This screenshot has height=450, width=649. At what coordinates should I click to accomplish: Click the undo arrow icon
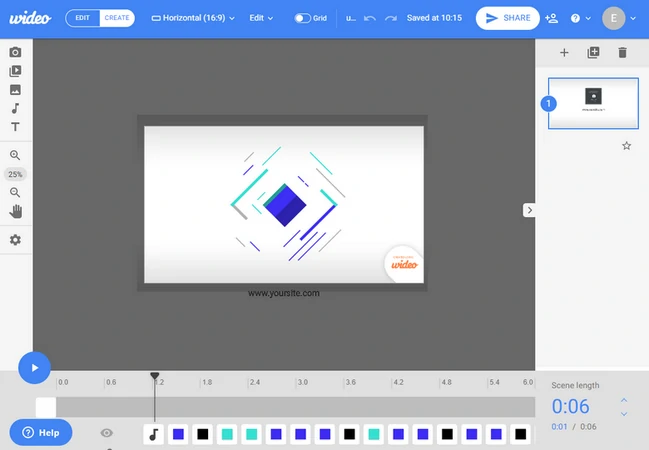point(370,18)
